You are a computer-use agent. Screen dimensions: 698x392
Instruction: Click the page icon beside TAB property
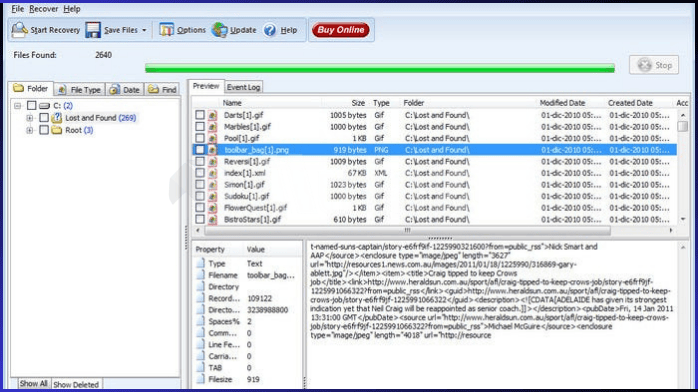pos(201,368)
